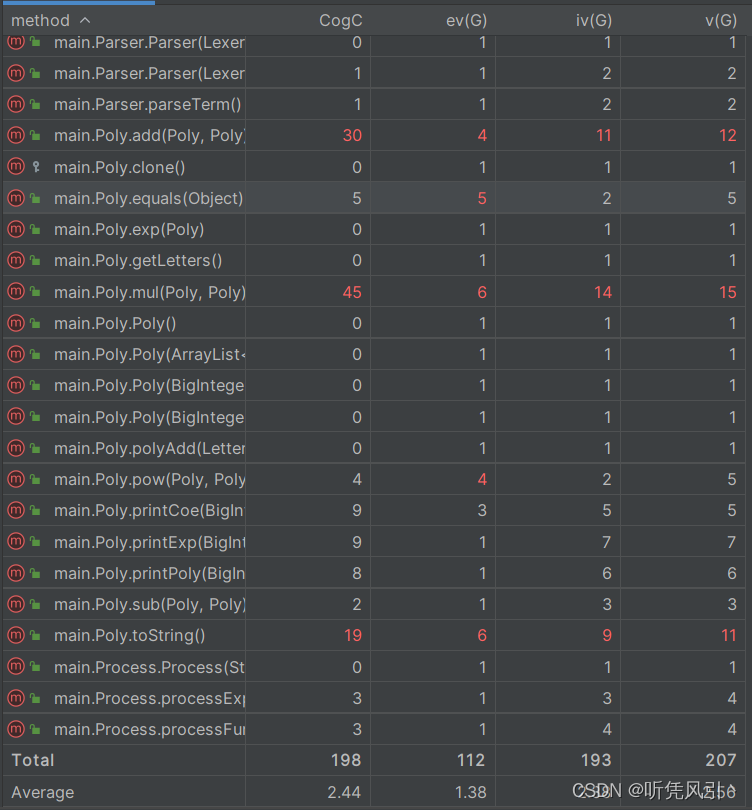Screen dimensions: 752x810
Task: Click method icon beside main.Poly.sub(Poly, Poly)
Action: pyautogui.click(x=16, y=604)
